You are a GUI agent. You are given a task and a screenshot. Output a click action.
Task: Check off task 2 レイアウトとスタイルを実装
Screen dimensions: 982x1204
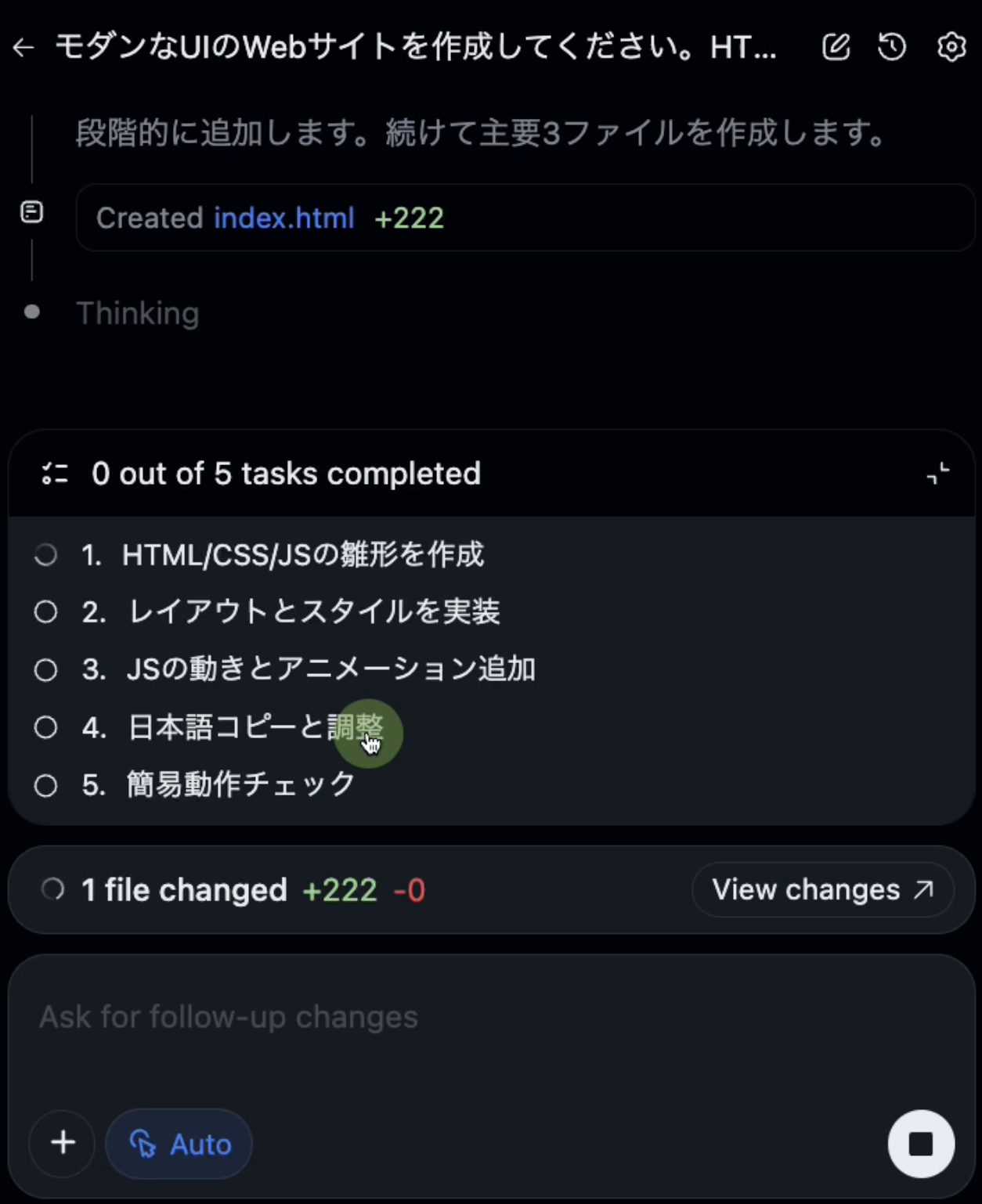pyautogui.click(x=45, y=612)
